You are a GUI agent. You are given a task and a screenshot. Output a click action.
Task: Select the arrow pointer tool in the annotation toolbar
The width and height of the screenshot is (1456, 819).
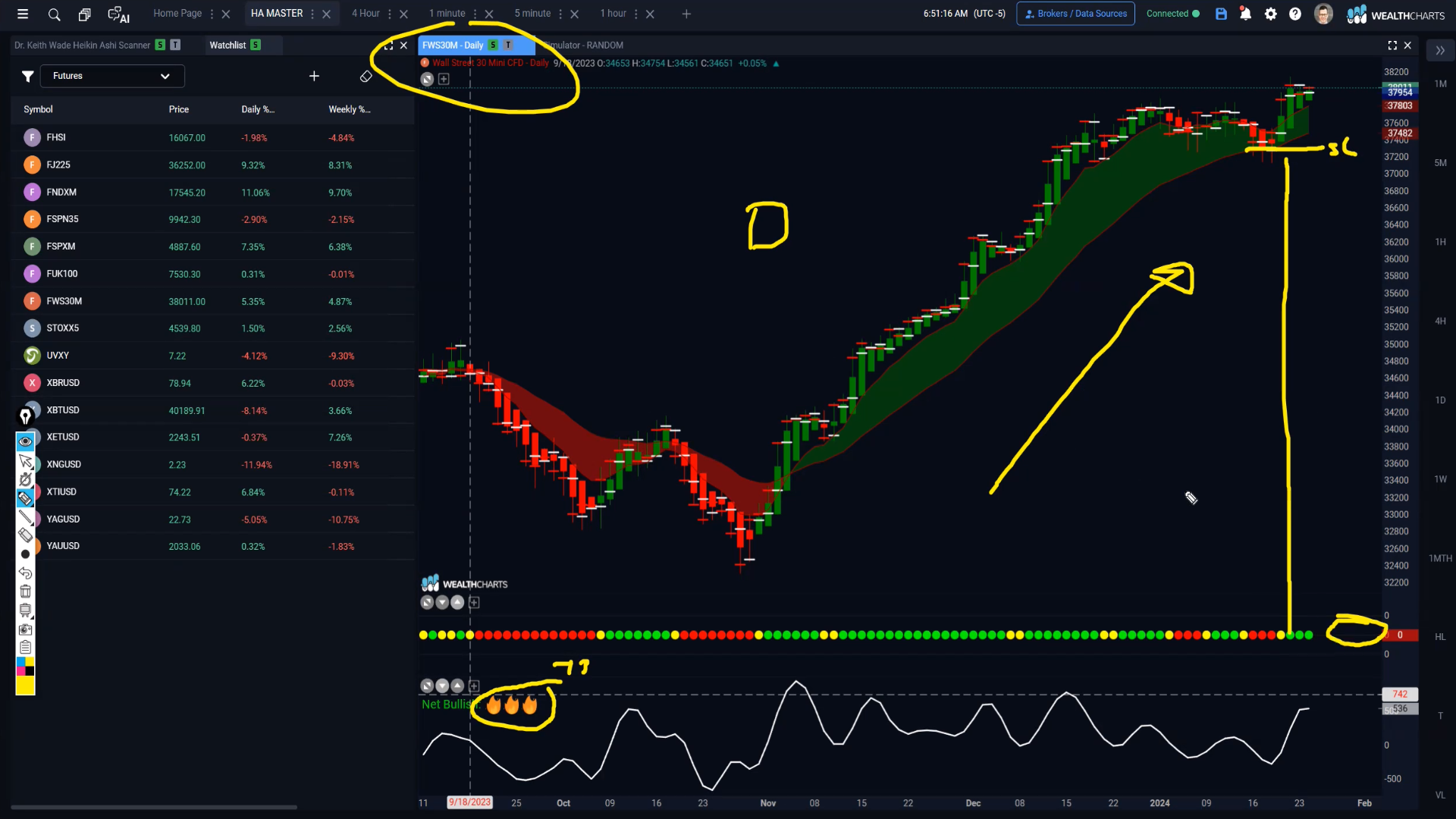tap(25, 461)
